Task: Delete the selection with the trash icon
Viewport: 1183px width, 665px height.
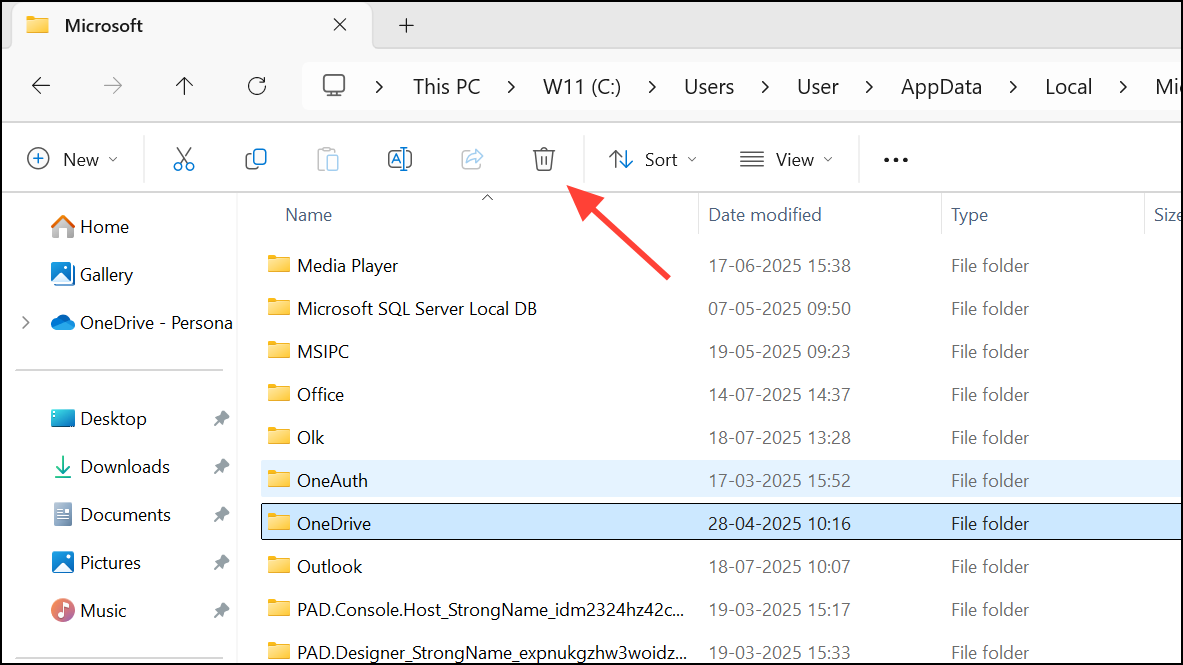Action: coord(543,159)
